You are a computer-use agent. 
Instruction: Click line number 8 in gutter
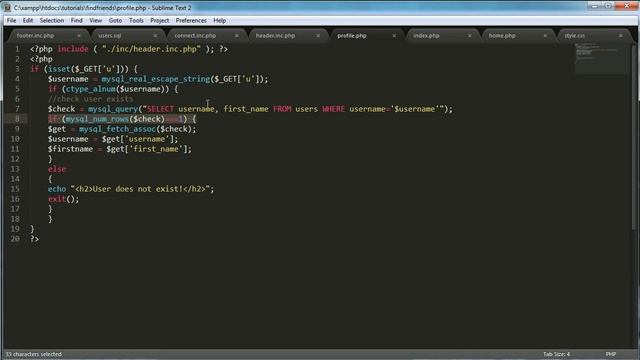(x=17, y=119)
